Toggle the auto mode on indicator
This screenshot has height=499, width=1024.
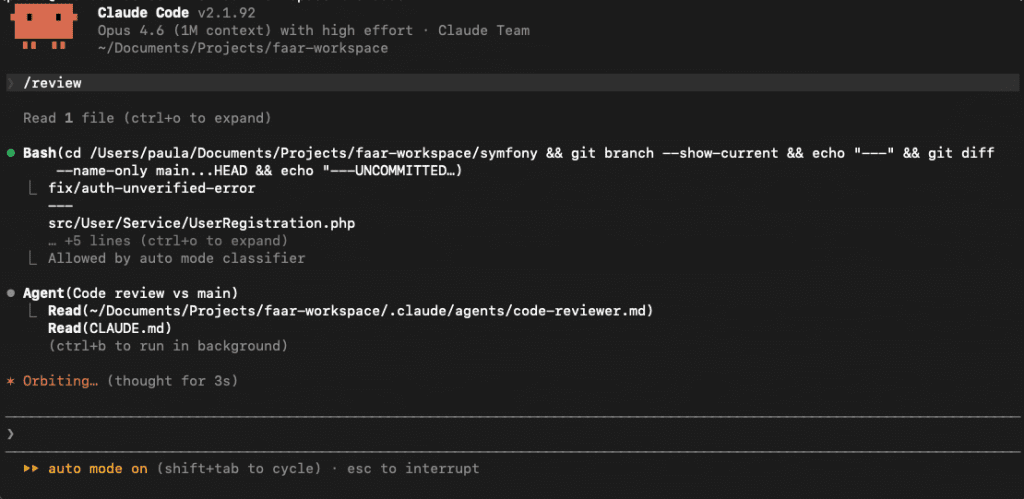(x=97, y=468)
